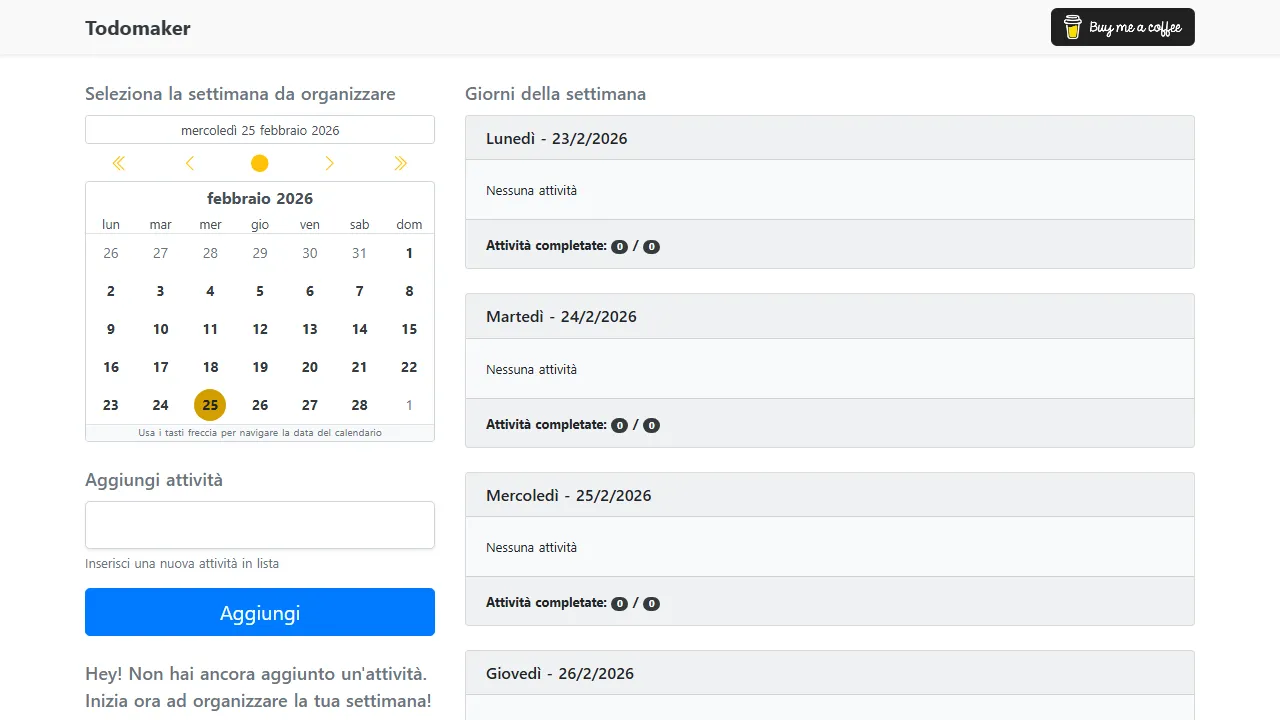
Task: Go back one month using the left arrow
Action: coord(189,163)
